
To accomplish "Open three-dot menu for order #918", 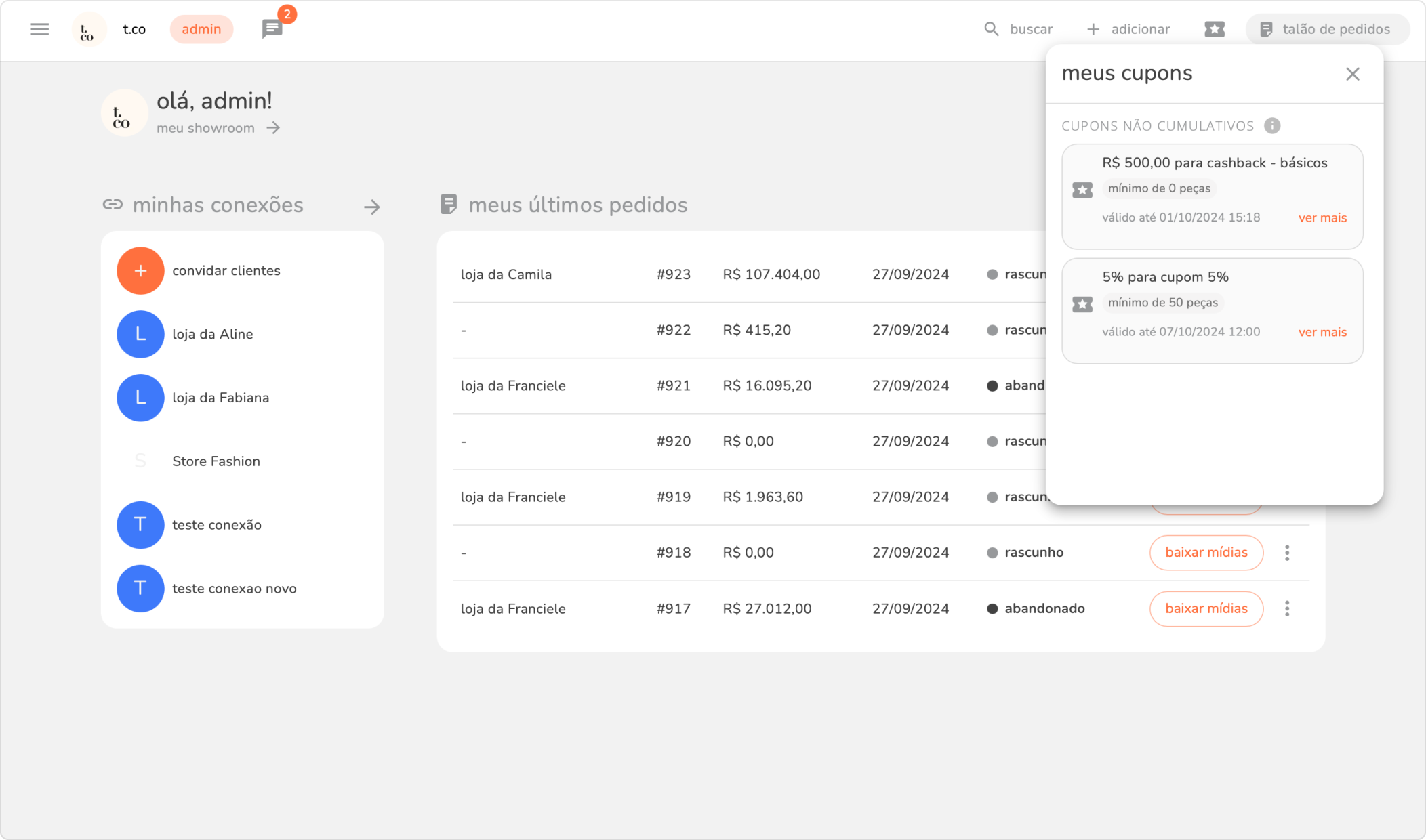I will click(x=1286, y=553).
